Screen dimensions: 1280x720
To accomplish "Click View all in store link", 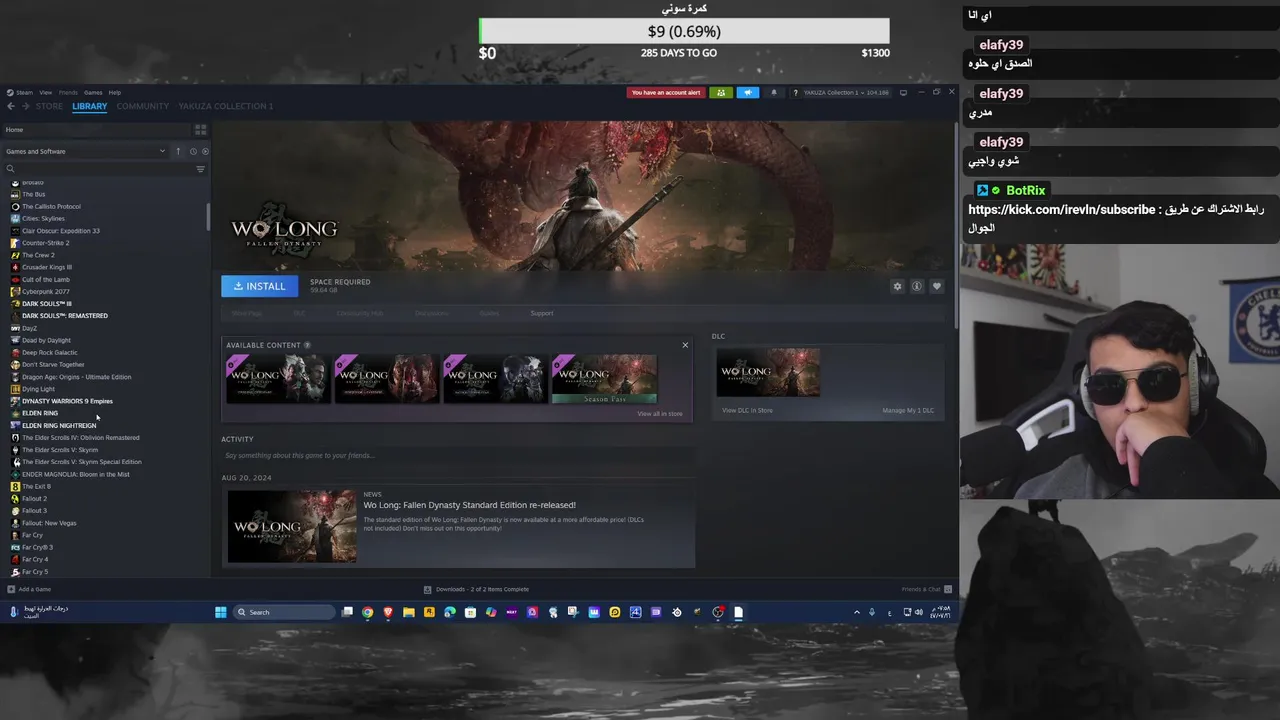I will point(660,414).
